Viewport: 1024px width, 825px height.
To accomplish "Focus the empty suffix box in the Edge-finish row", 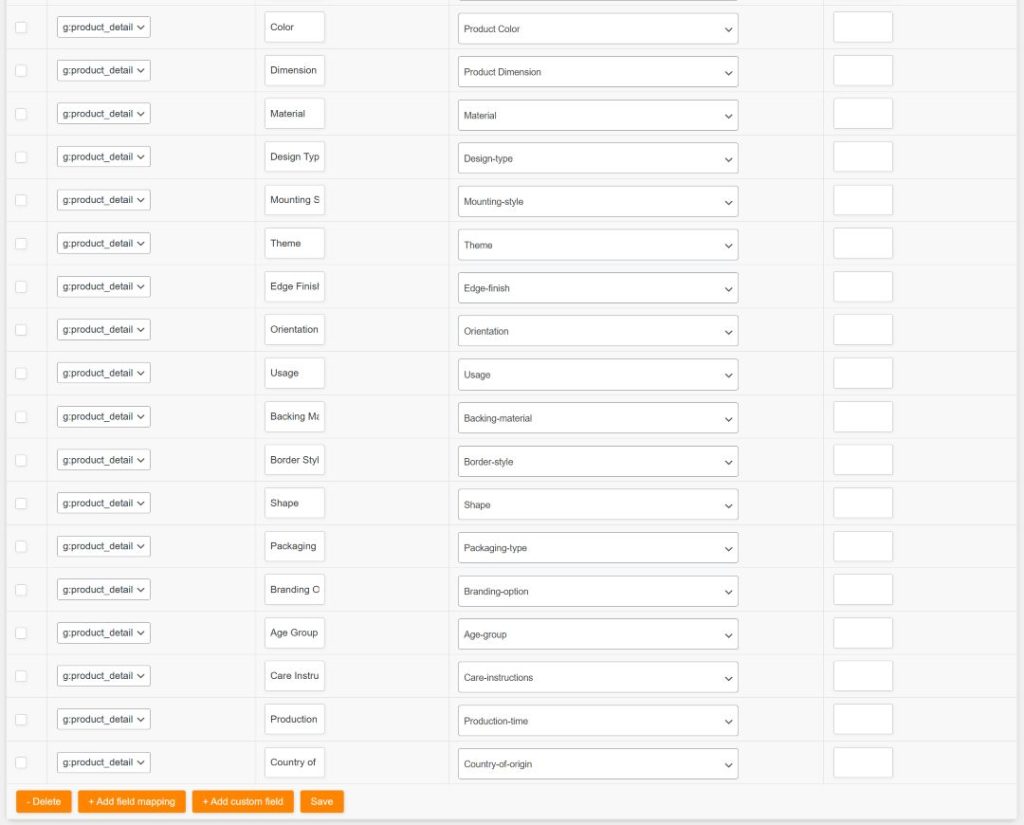I will click(x=863, y=287).
